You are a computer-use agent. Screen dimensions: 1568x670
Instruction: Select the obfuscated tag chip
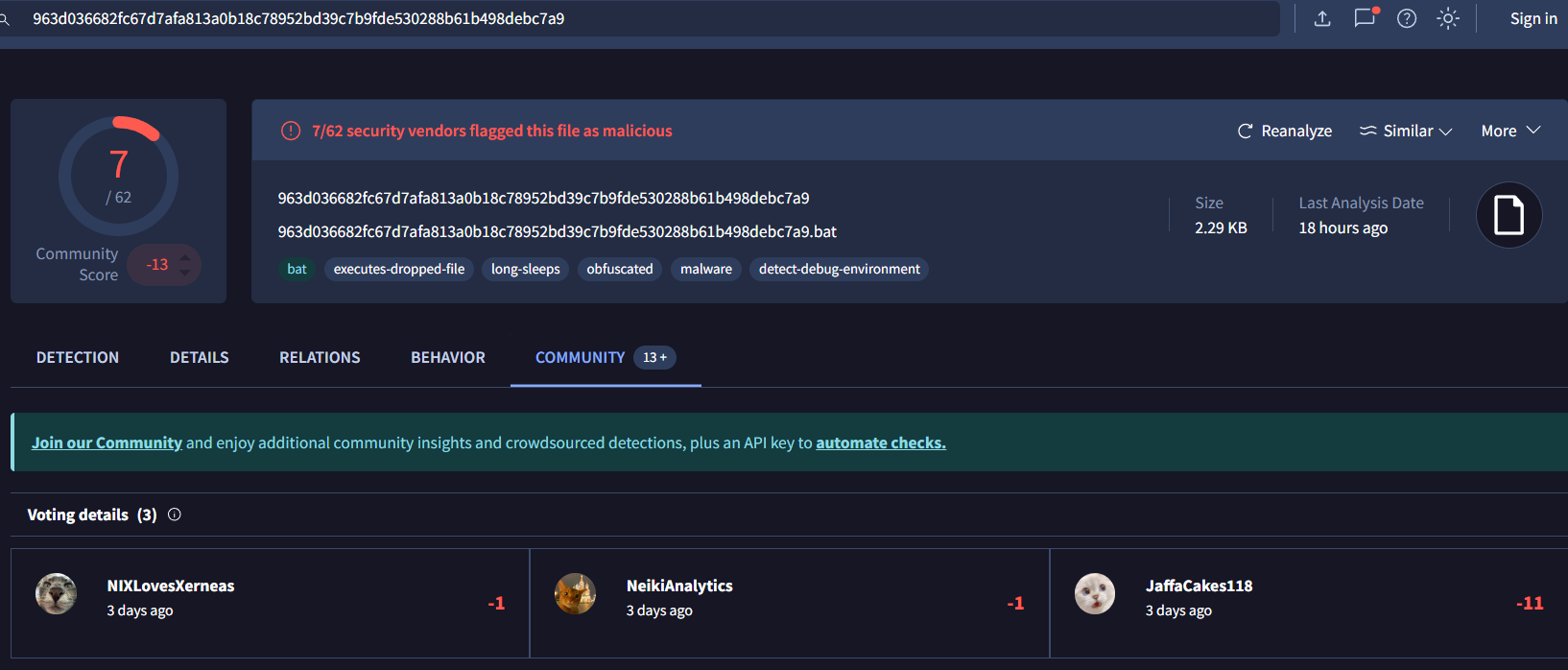tap(620, 269)
